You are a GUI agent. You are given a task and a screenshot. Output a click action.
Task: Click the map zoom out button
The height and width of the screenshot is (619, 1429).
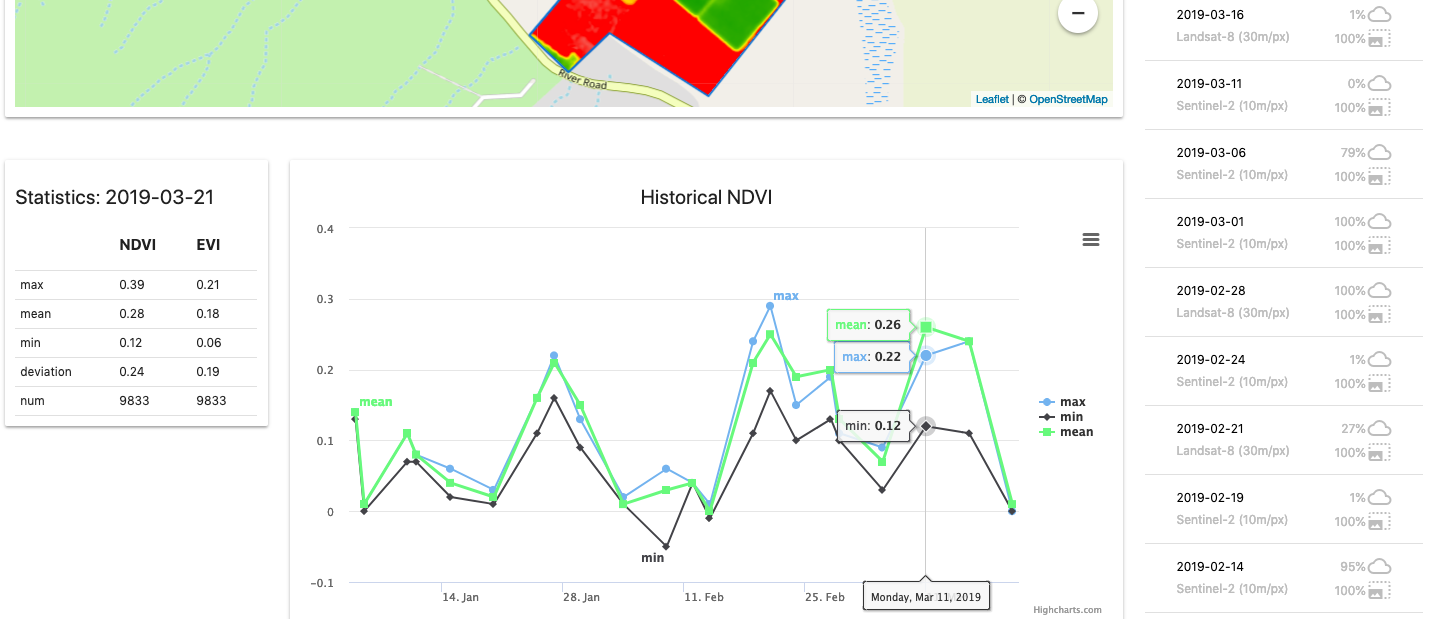pos(1077,14)
